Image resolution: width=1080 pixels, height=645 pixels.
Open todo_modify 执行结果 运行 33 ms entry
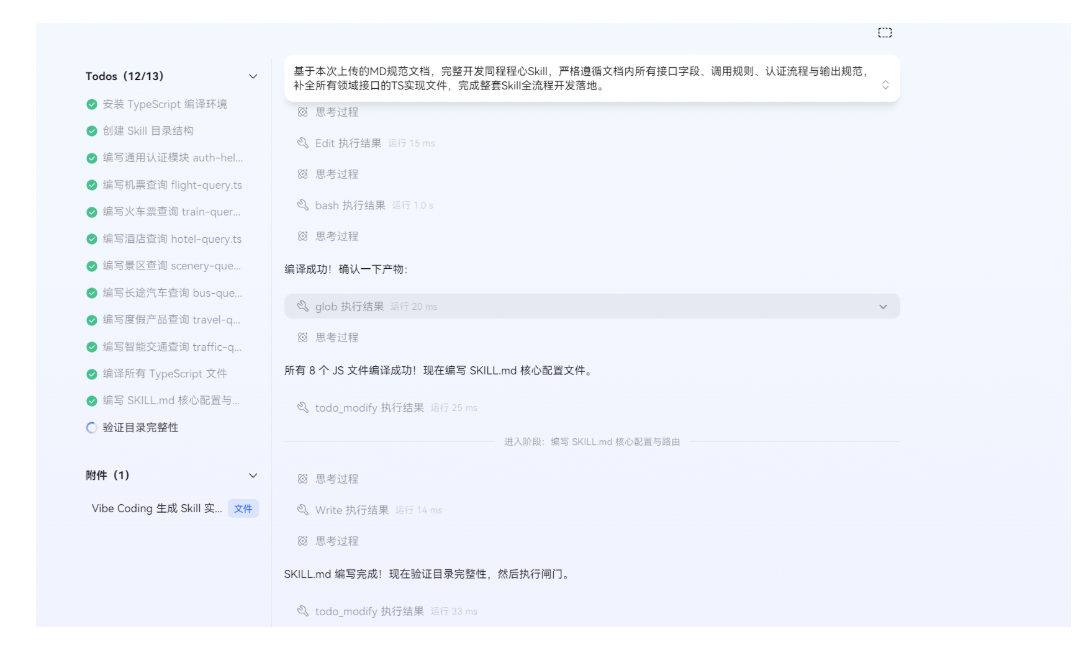369,611
